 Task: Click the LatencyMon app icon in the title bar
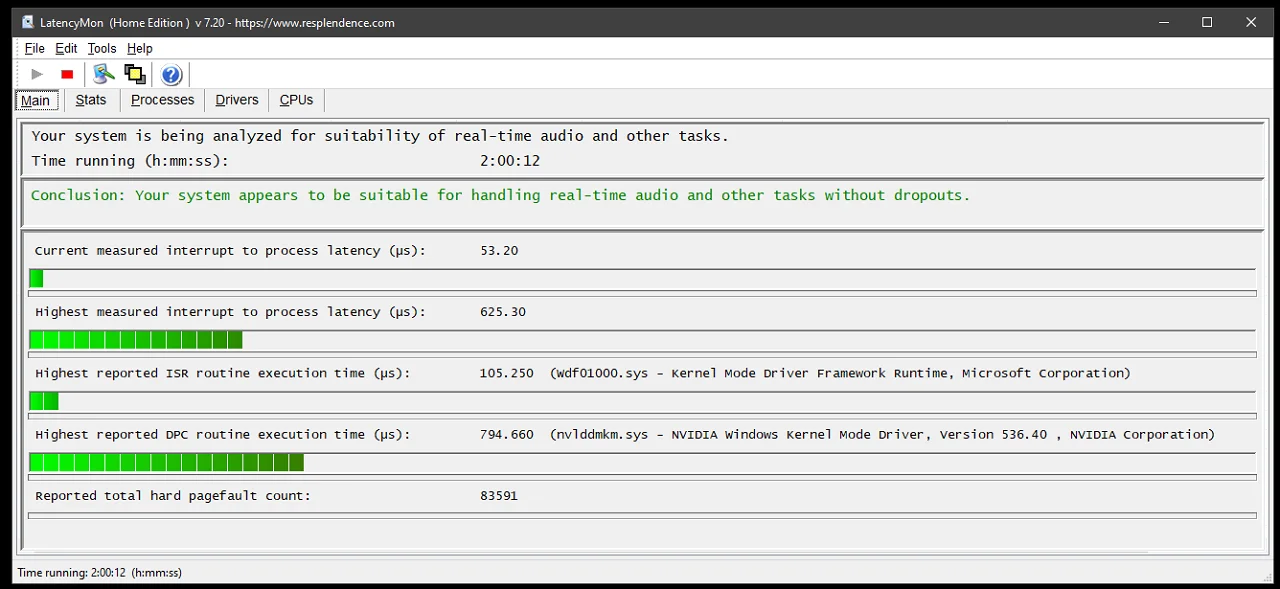pos(28,22)
